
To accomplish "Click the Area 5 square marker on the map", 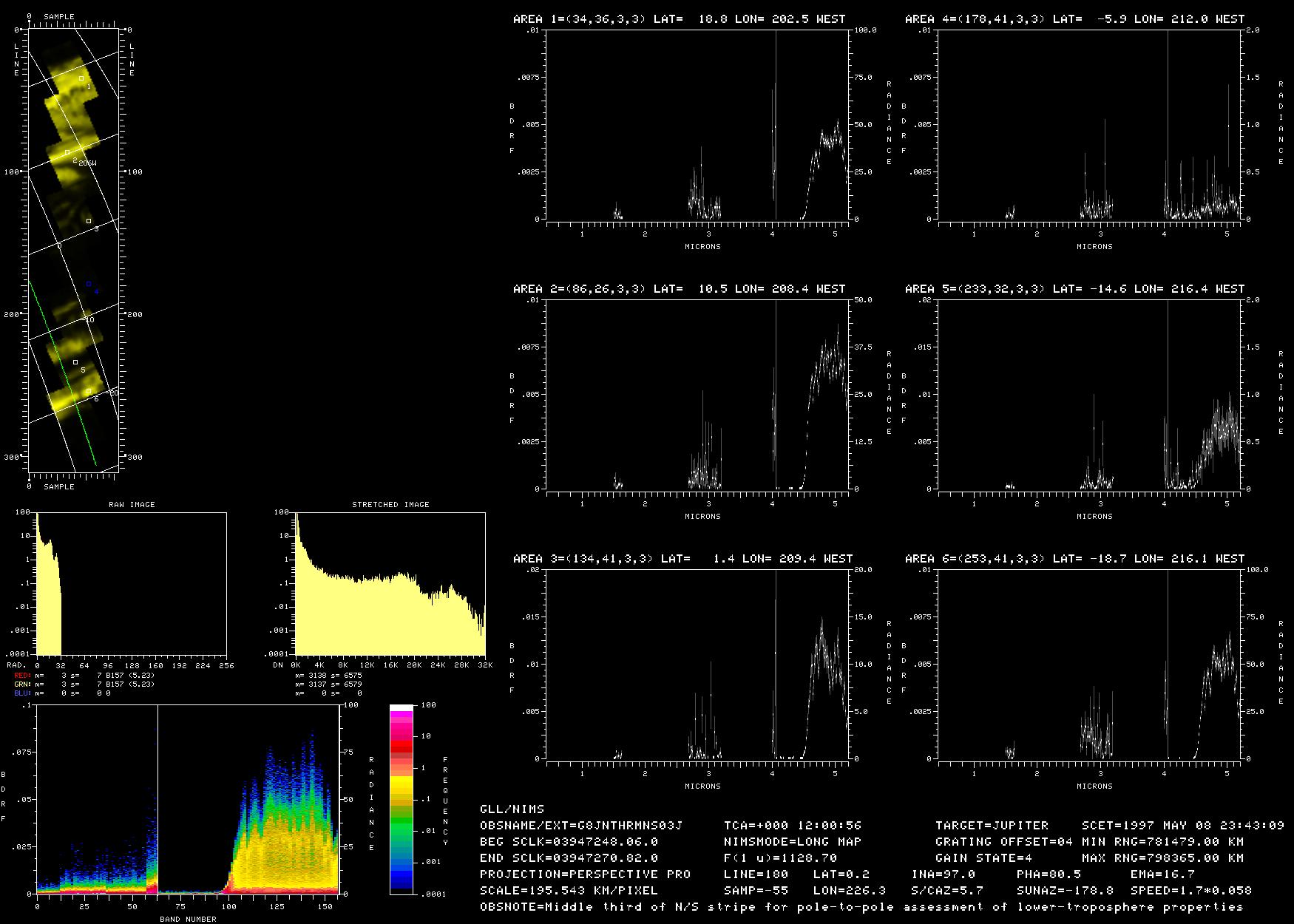I will [x=75, y=362].
